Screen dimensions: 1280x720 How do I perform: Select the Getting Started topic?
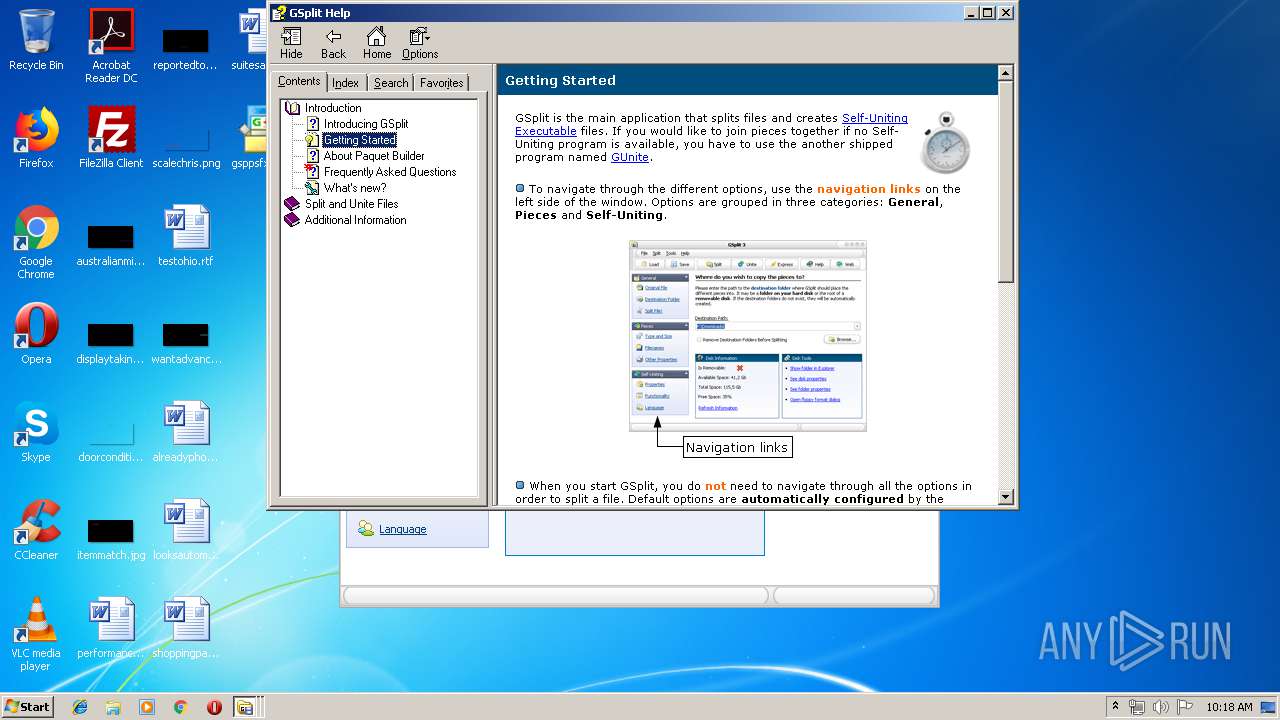click(x=359, y=140)
